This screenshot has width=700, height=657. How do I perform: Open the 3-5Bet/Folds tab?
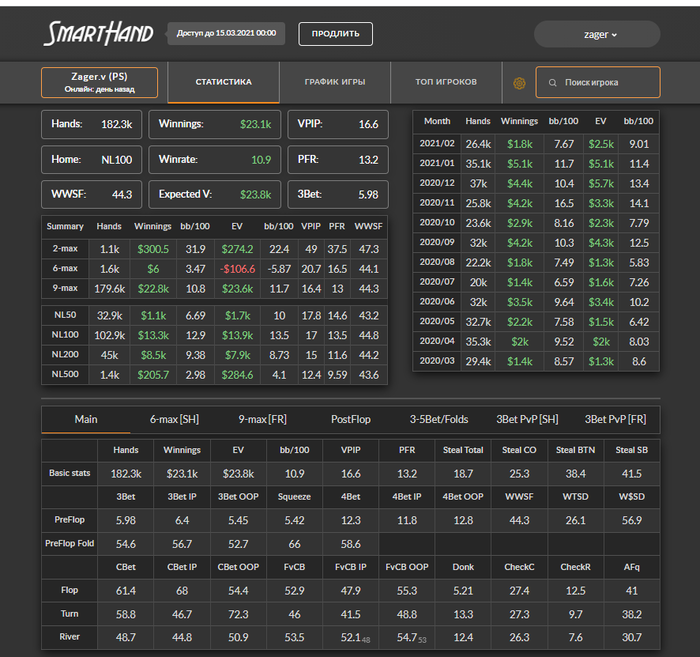[439, 419]
